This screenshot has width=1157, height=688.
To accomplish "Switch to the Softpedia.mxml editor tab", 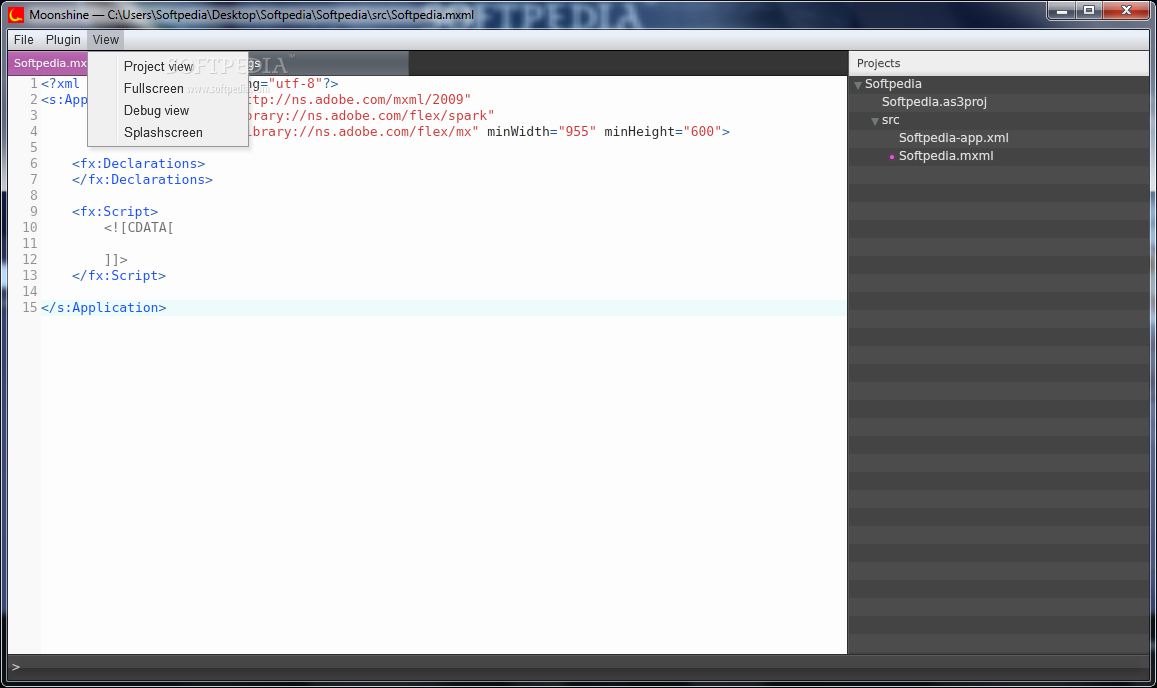I will point(49,63).
